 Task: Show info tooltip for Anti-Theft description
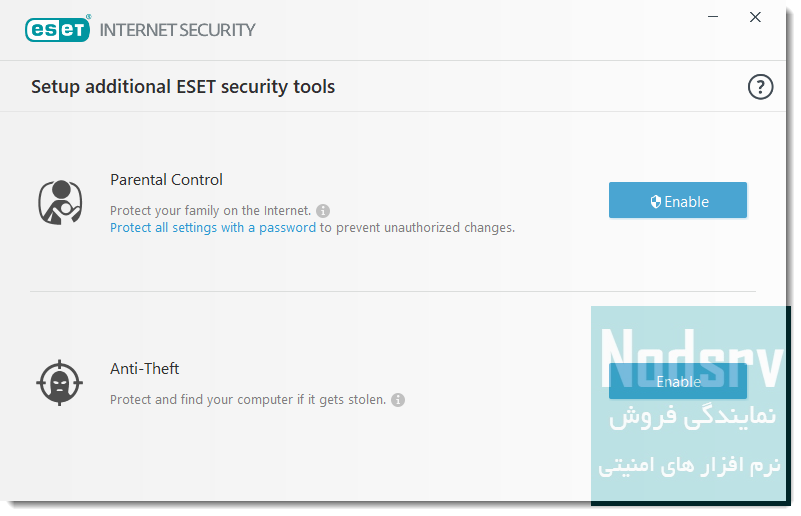[x=398, y=400]
